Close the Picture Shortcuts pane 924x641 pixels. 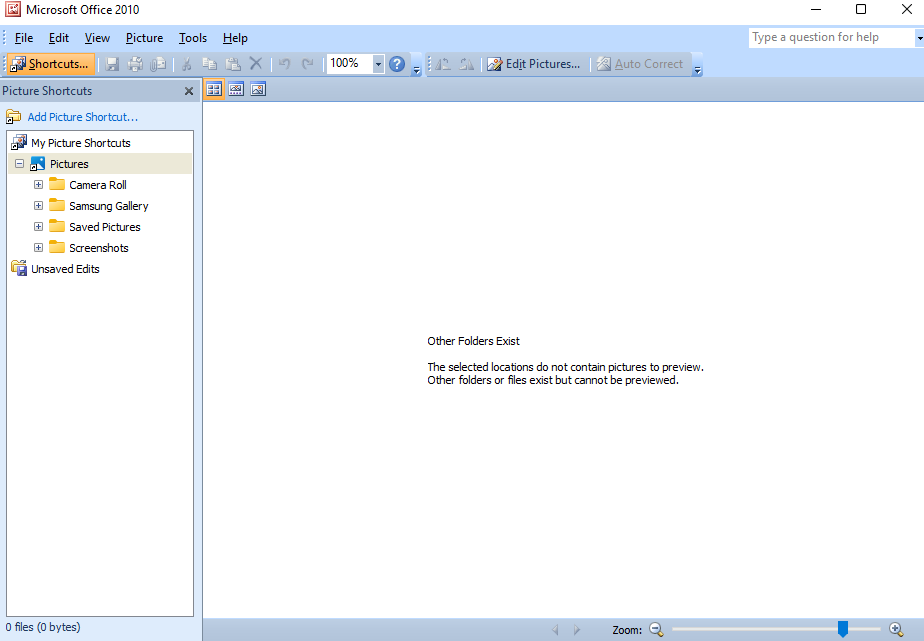pos(189,91)
